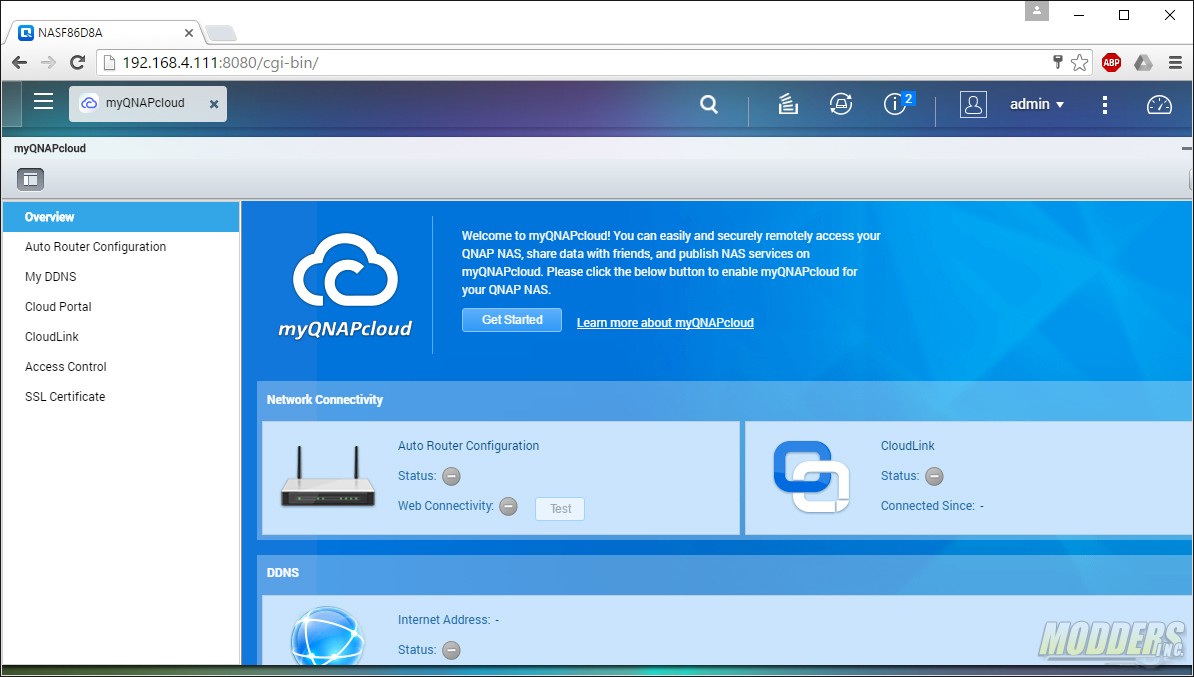1194x677 pixels.
Task: Click the Internet Address label
Action: click(x=444, y=620)
